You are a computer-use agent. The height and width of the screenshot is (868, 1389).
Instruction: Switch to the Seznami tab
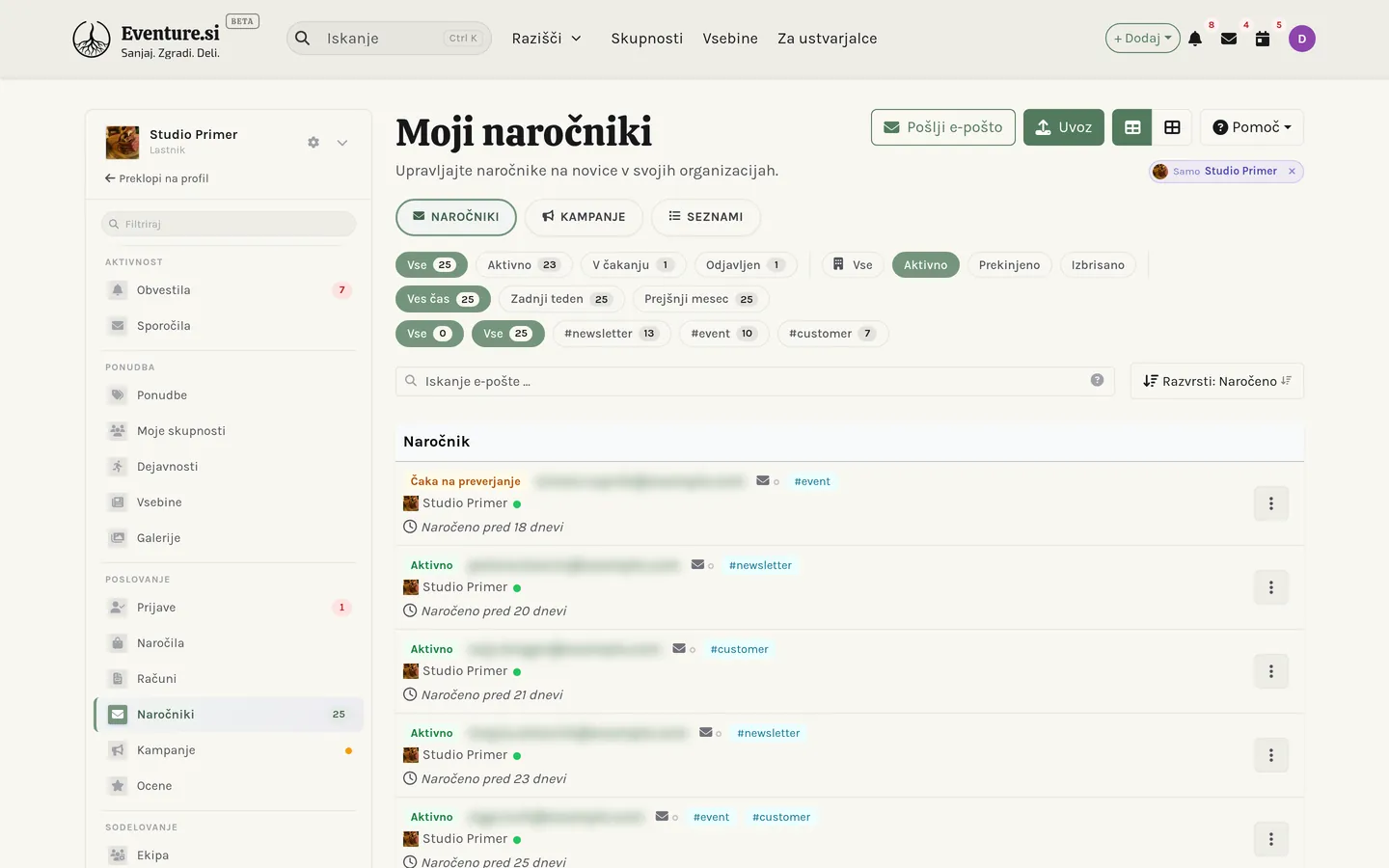pos(705,217)
